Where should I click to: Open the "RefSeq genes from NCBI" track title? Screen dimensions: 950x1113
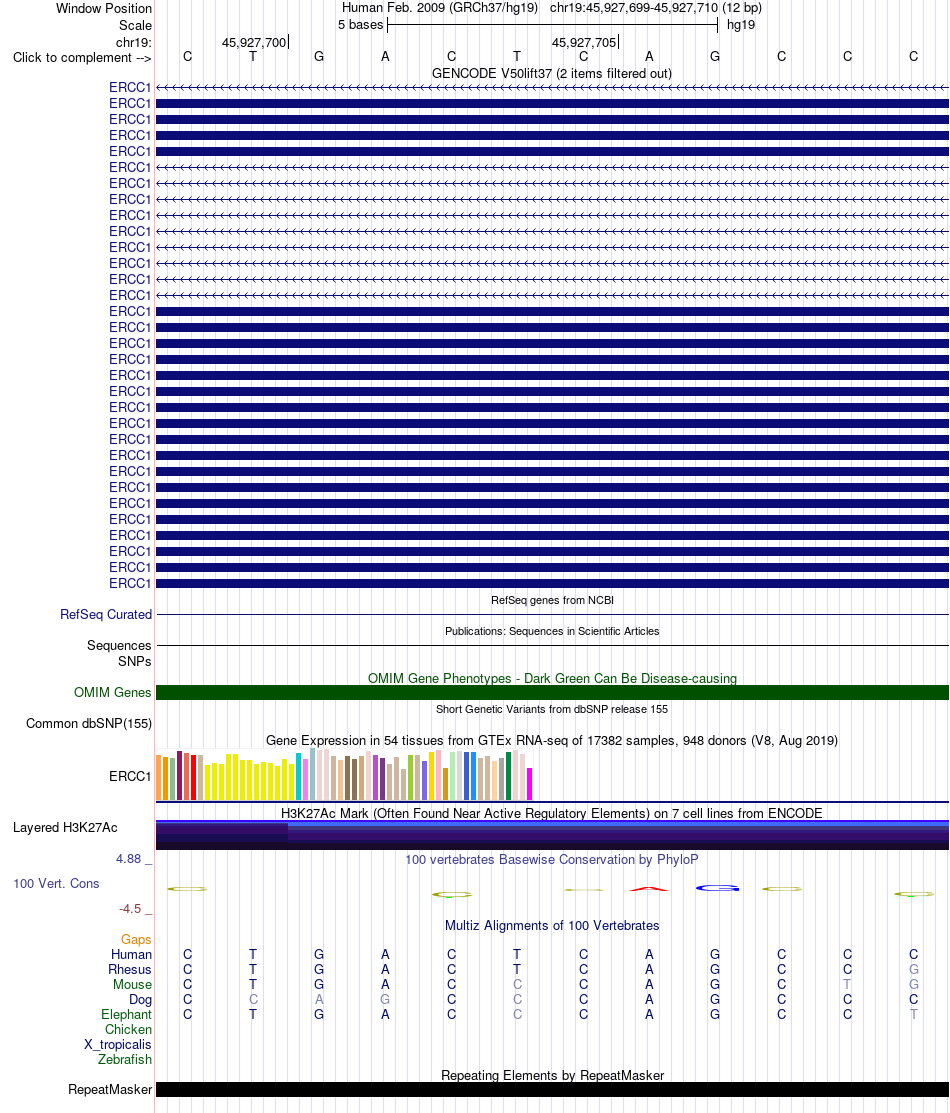pyautogui.click(x=552, y=601)
